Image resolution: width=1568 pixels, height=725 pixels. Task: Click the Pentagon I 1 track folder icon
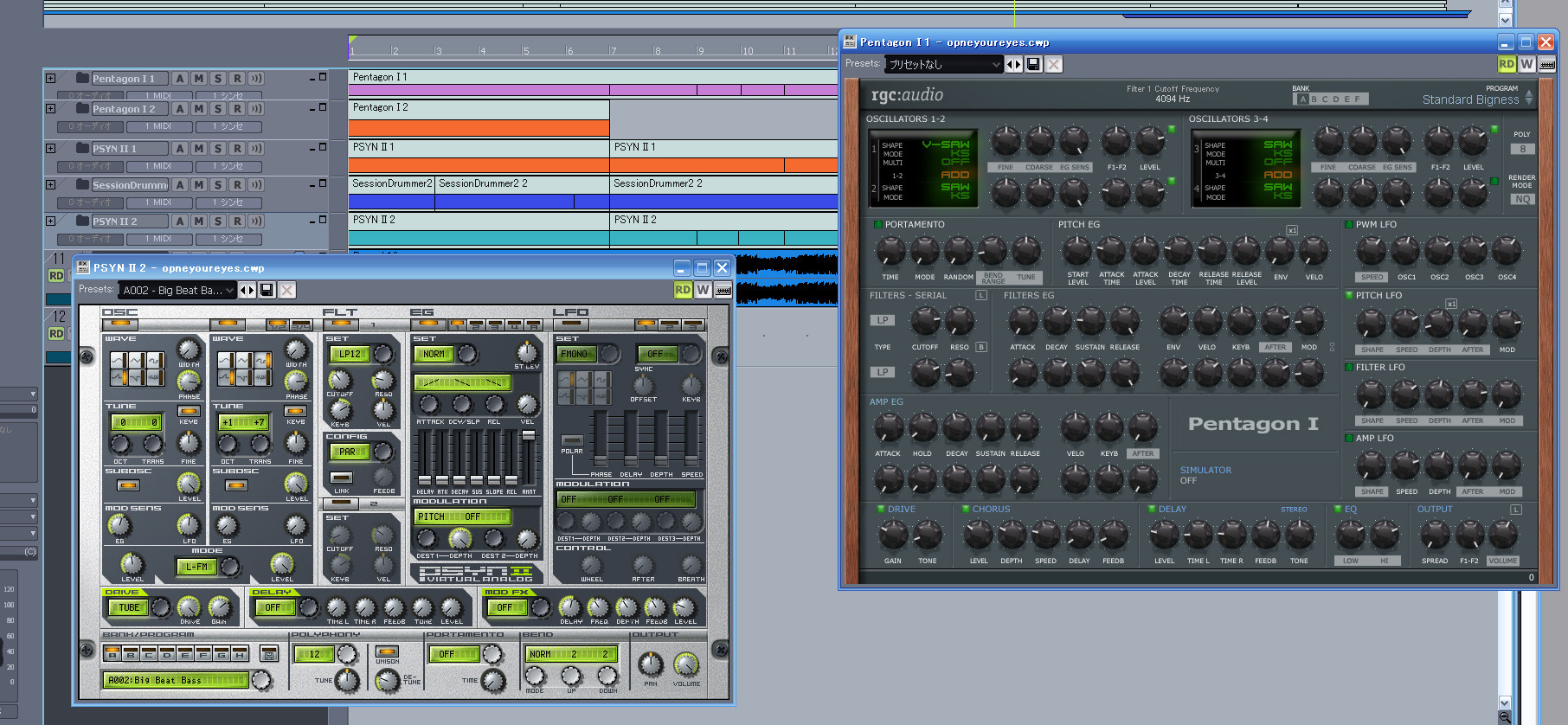click(82, 78)
